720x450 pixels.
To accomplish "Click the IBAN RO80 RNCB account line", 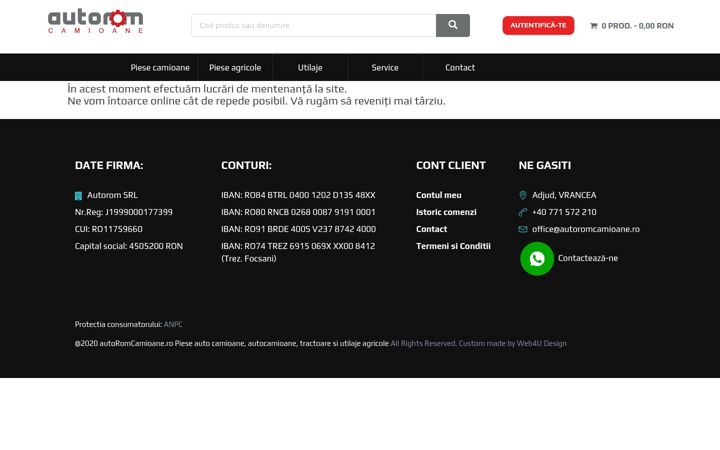I will (298, 212).
